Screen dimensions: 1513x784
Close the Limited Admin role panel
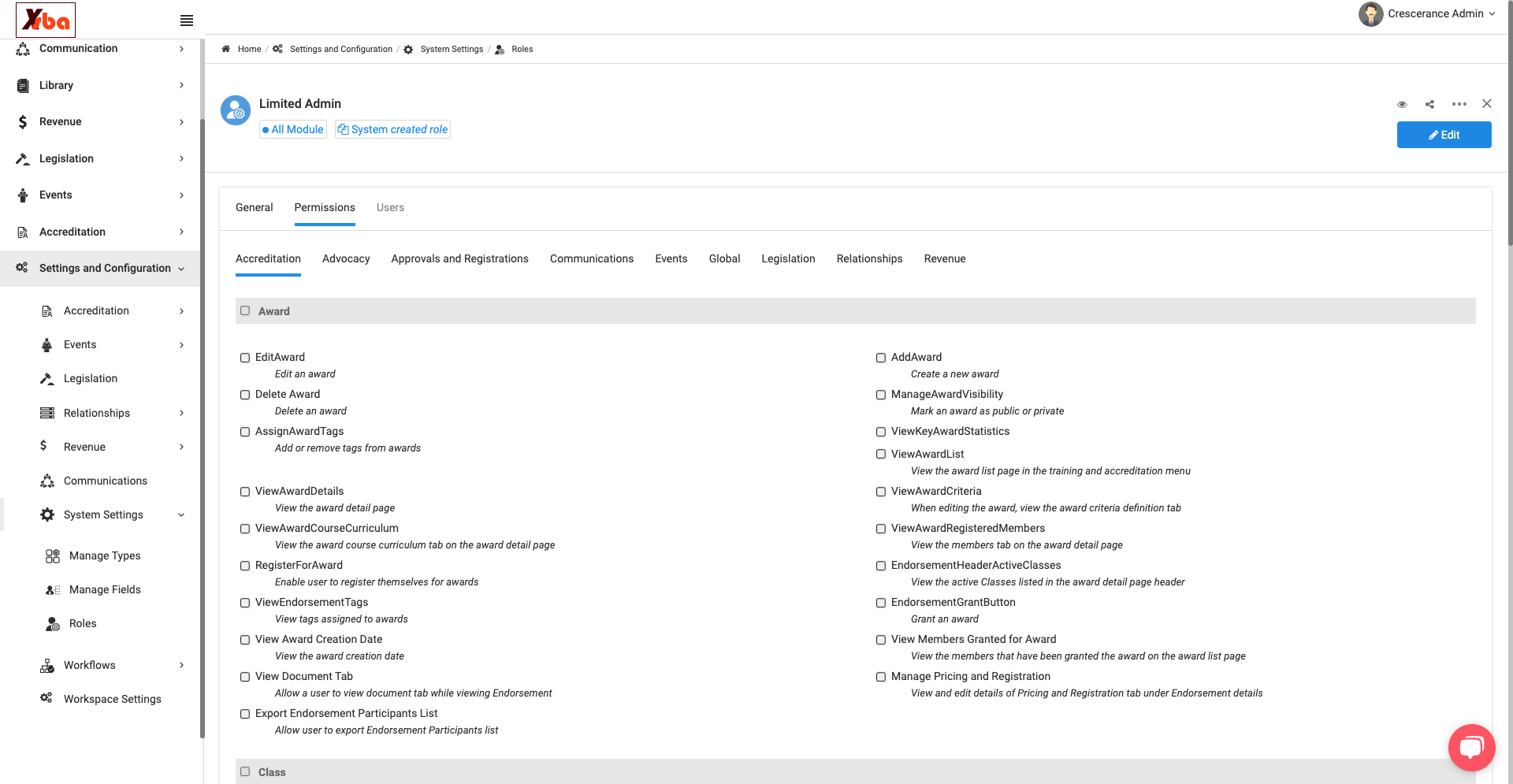coord(1487,104)
